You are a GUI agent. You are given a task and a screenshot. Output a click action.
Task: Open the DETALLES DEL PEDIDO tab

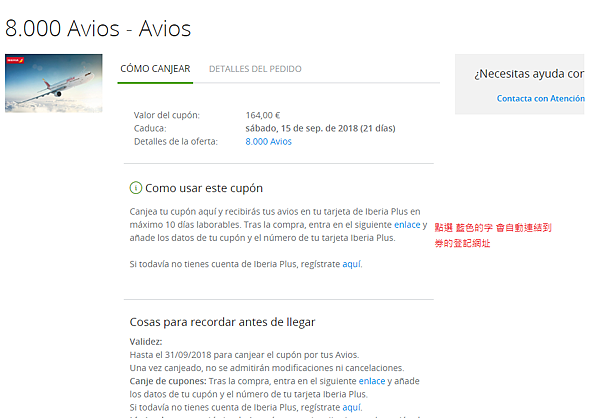(x=255, y=69)
